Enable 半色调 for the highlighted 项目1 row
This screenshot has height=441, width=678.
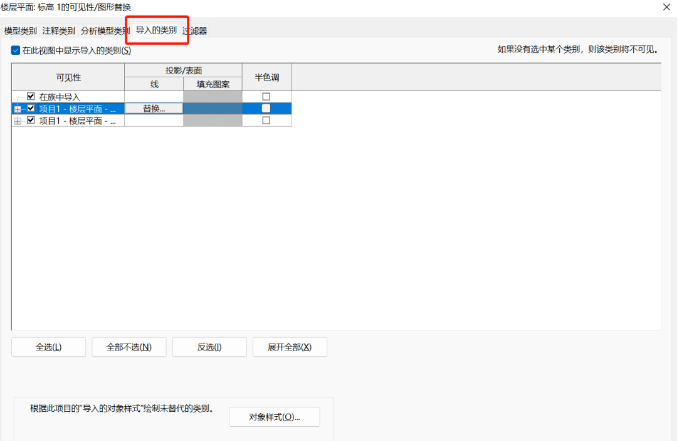[x=266, y=108]
